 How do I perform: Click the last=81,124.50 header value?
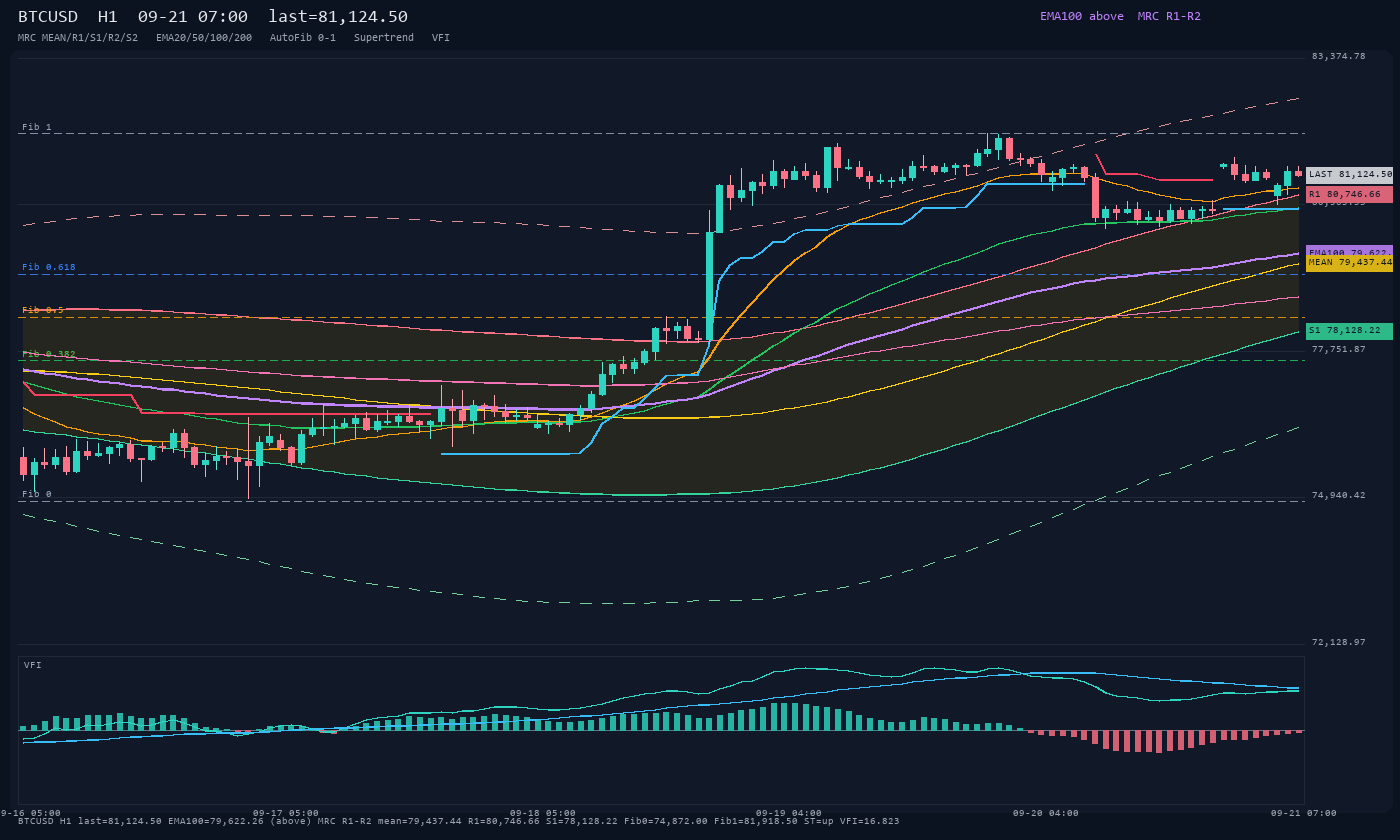coord(338,16)
